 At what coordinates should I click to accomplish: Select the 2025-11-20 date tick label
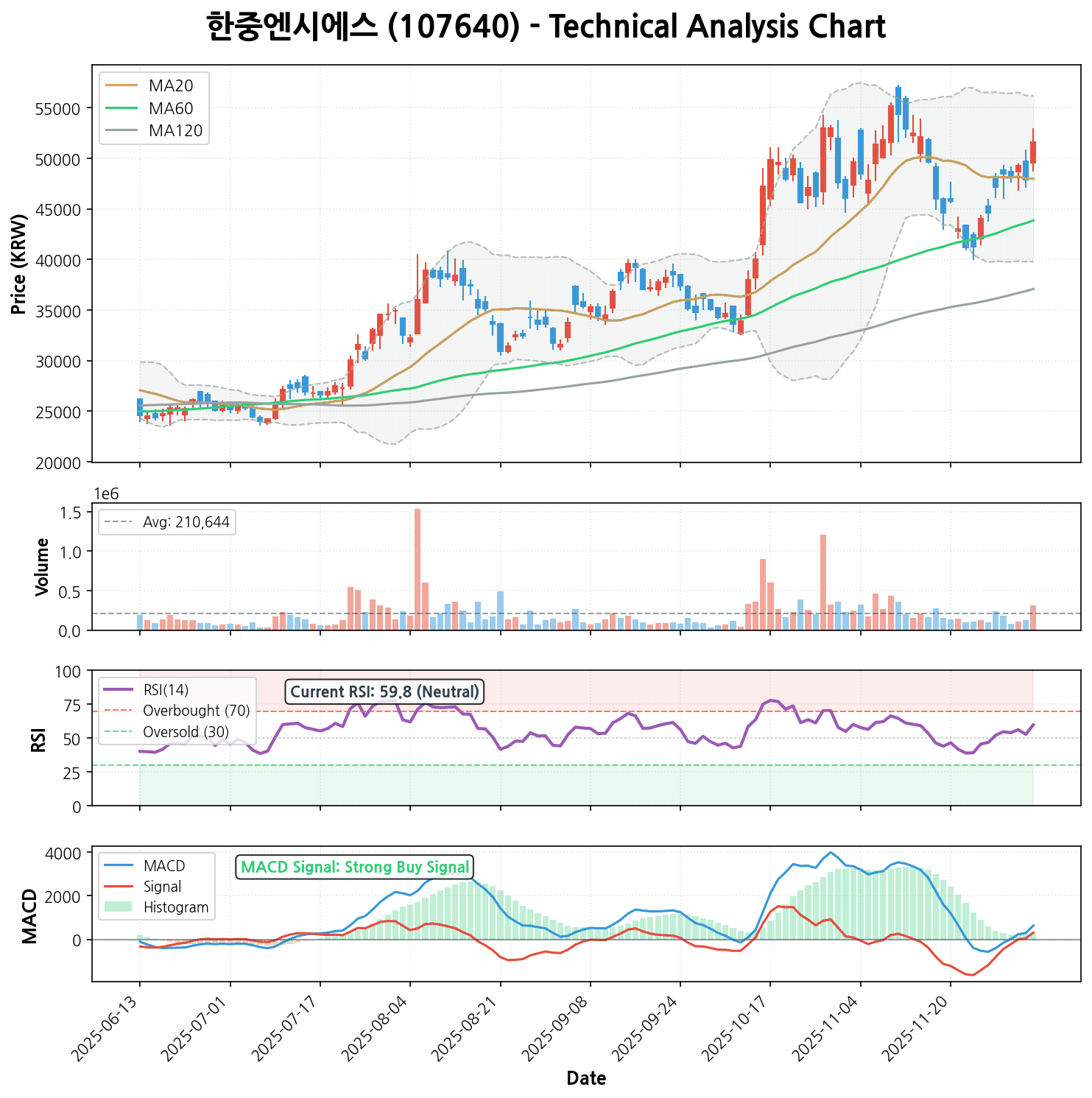coord(918,1027)
